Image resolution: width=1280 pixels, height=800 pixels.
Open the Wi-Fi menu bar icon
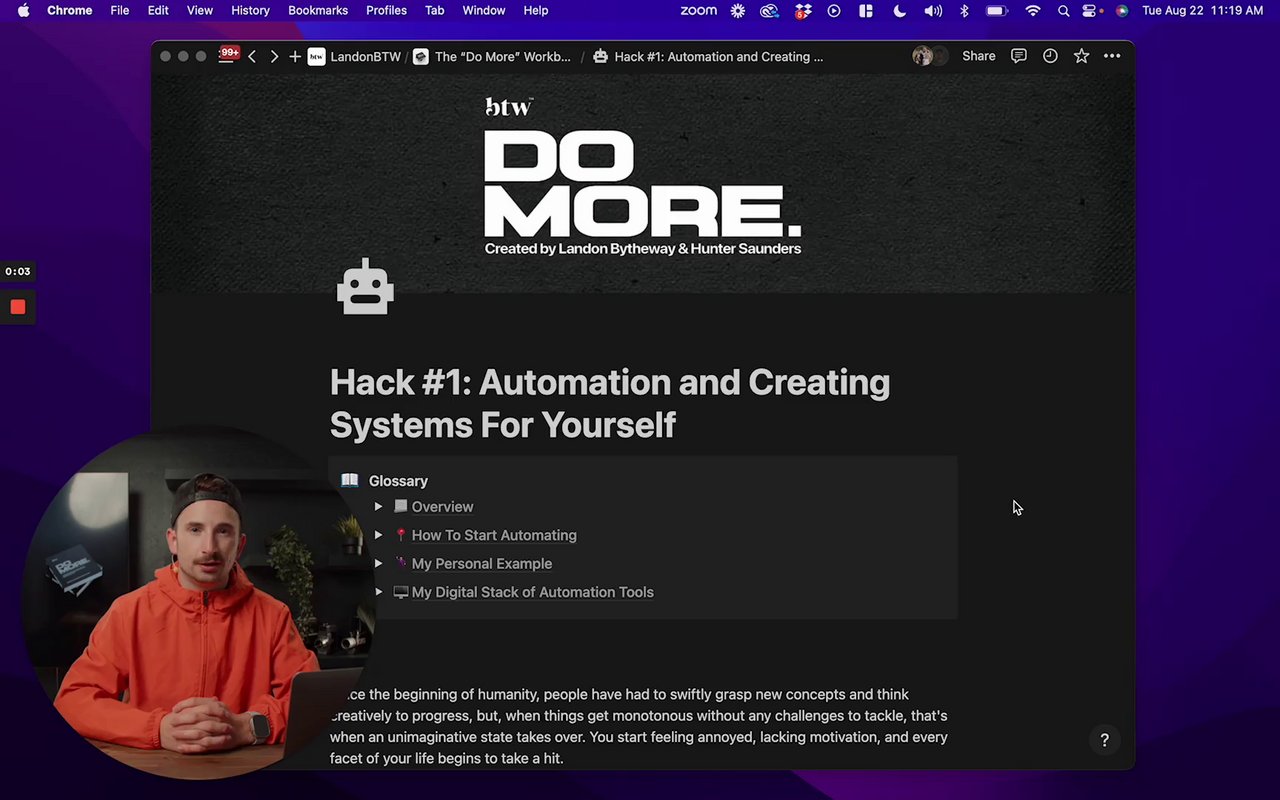[1033, 10]
